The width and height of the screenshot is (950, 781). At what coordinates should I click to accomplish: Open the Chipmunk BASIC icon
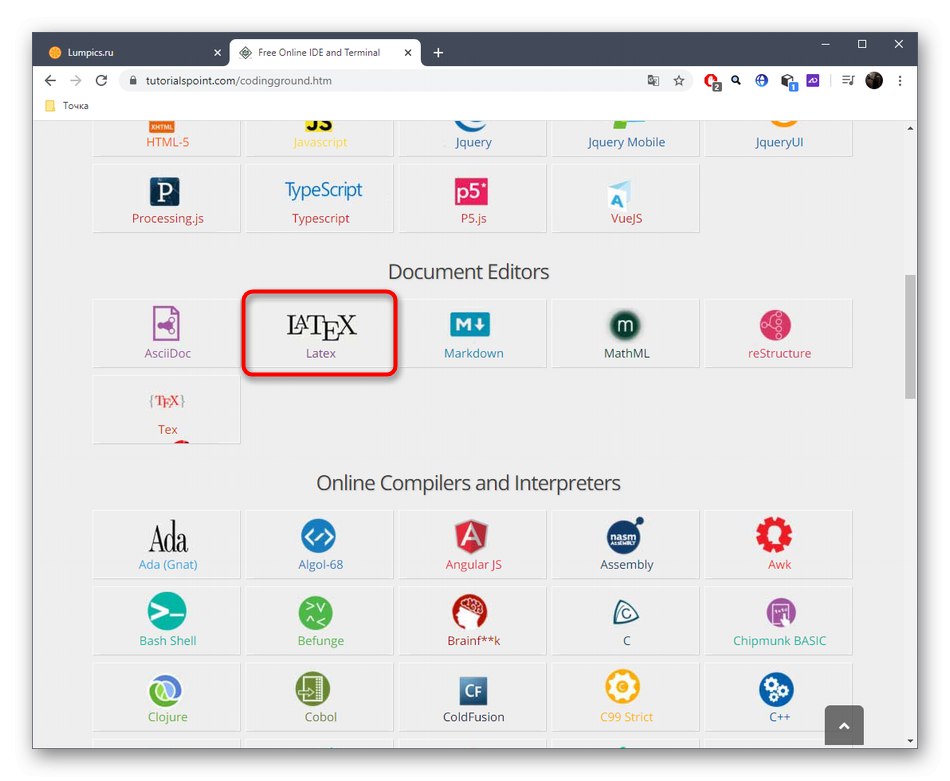(x=780, y=613)
